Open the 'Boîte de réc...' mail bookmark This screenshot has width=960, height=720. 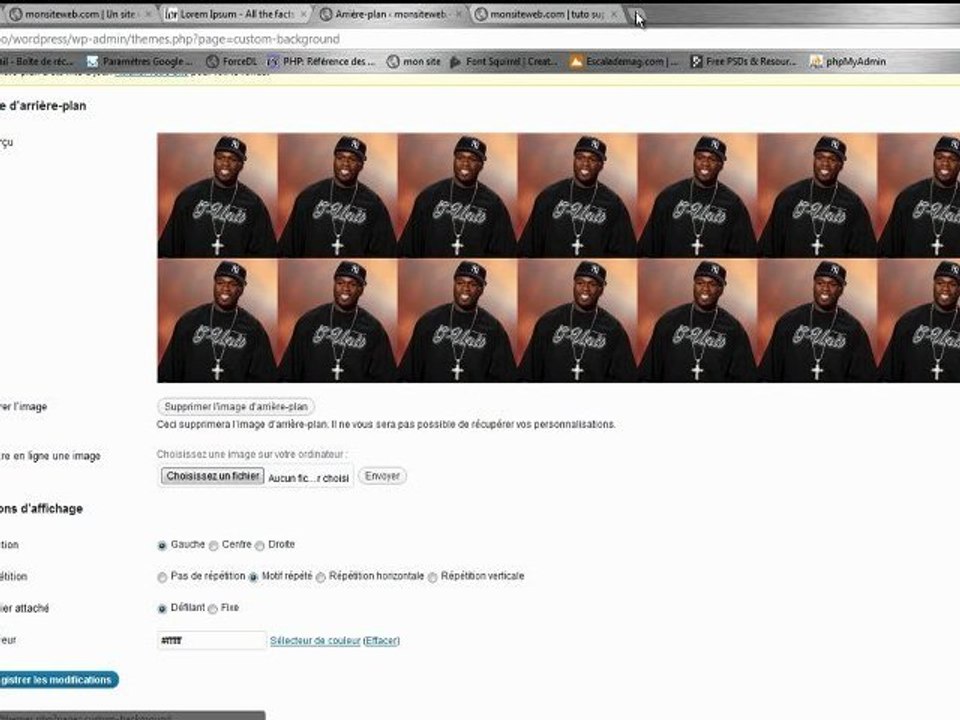(37, 61)
